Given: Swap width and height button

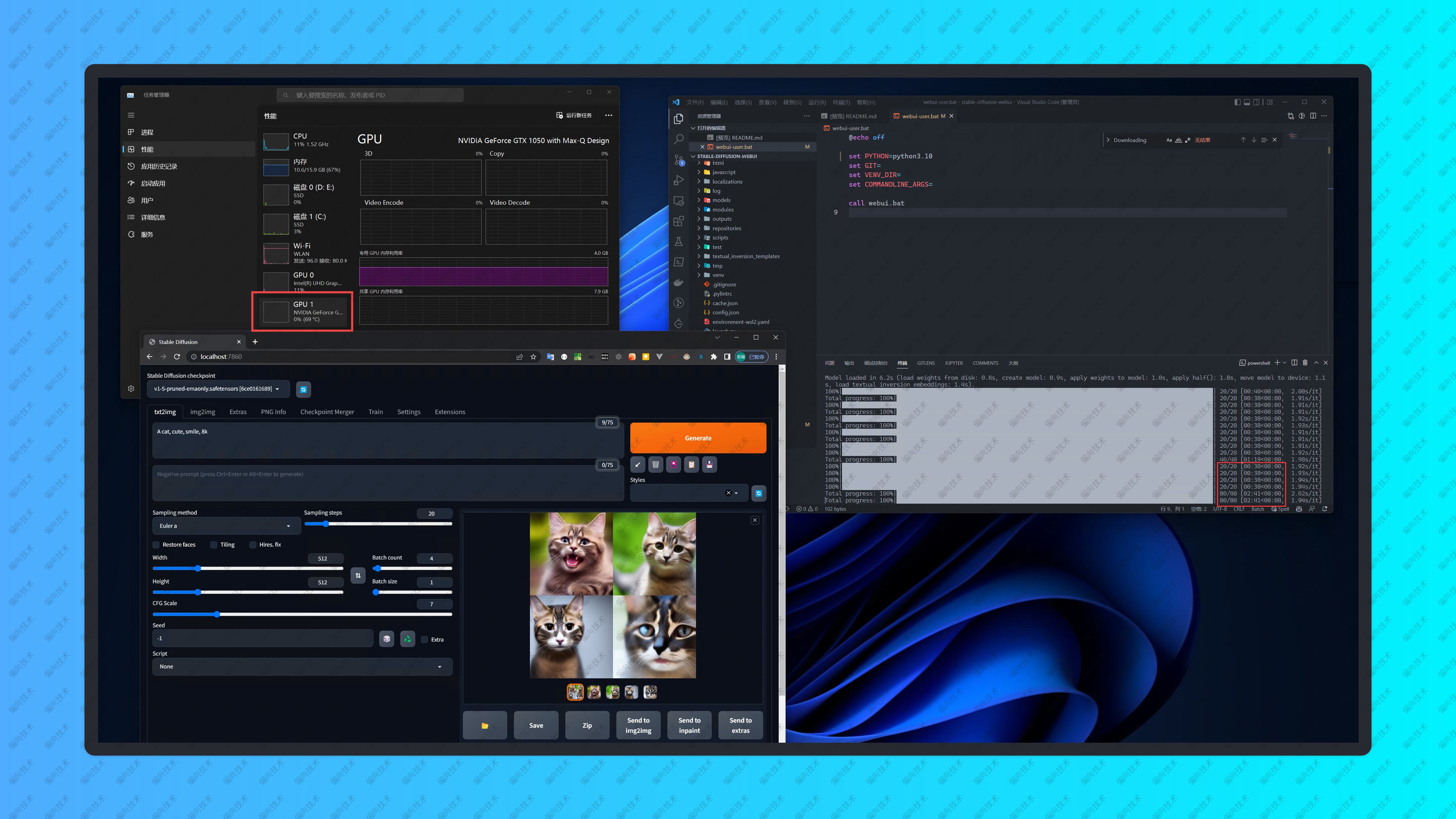Looking at the screenshot, I should coord(358,575).
